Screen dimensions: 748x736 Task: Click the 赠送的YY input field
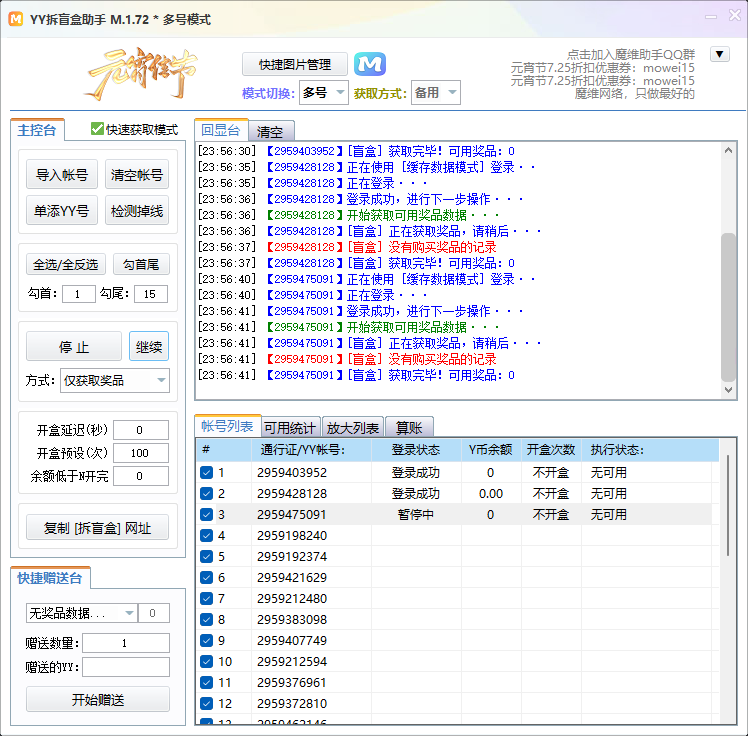pyautogui.click(x=126, y=666)
